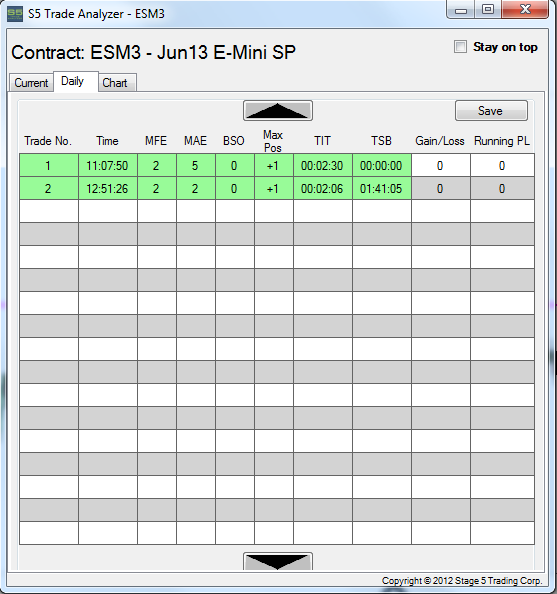The height and width of the screenshot is (594, 557).
Task: Click the Max Pos +1 in trade 1 row
Action: tap(274, 166)
